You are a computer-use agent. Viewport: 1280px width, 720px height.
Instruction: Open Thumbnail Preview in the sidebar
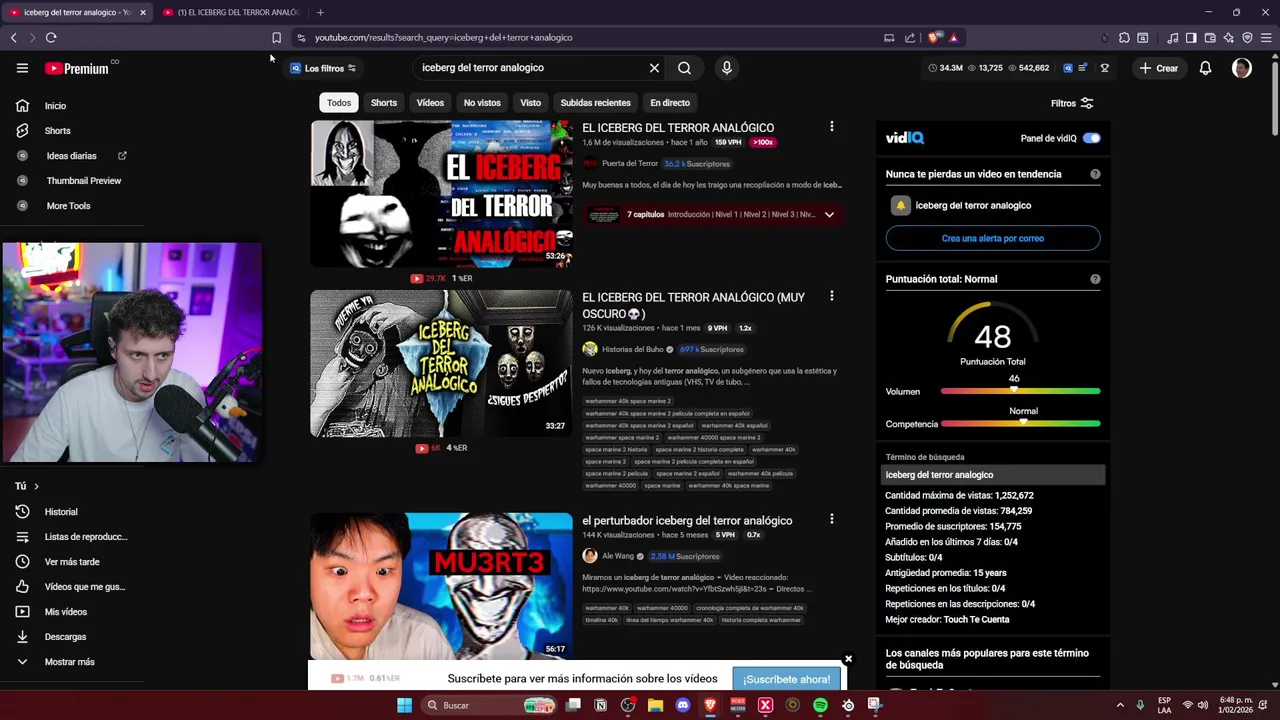[84, 181]
